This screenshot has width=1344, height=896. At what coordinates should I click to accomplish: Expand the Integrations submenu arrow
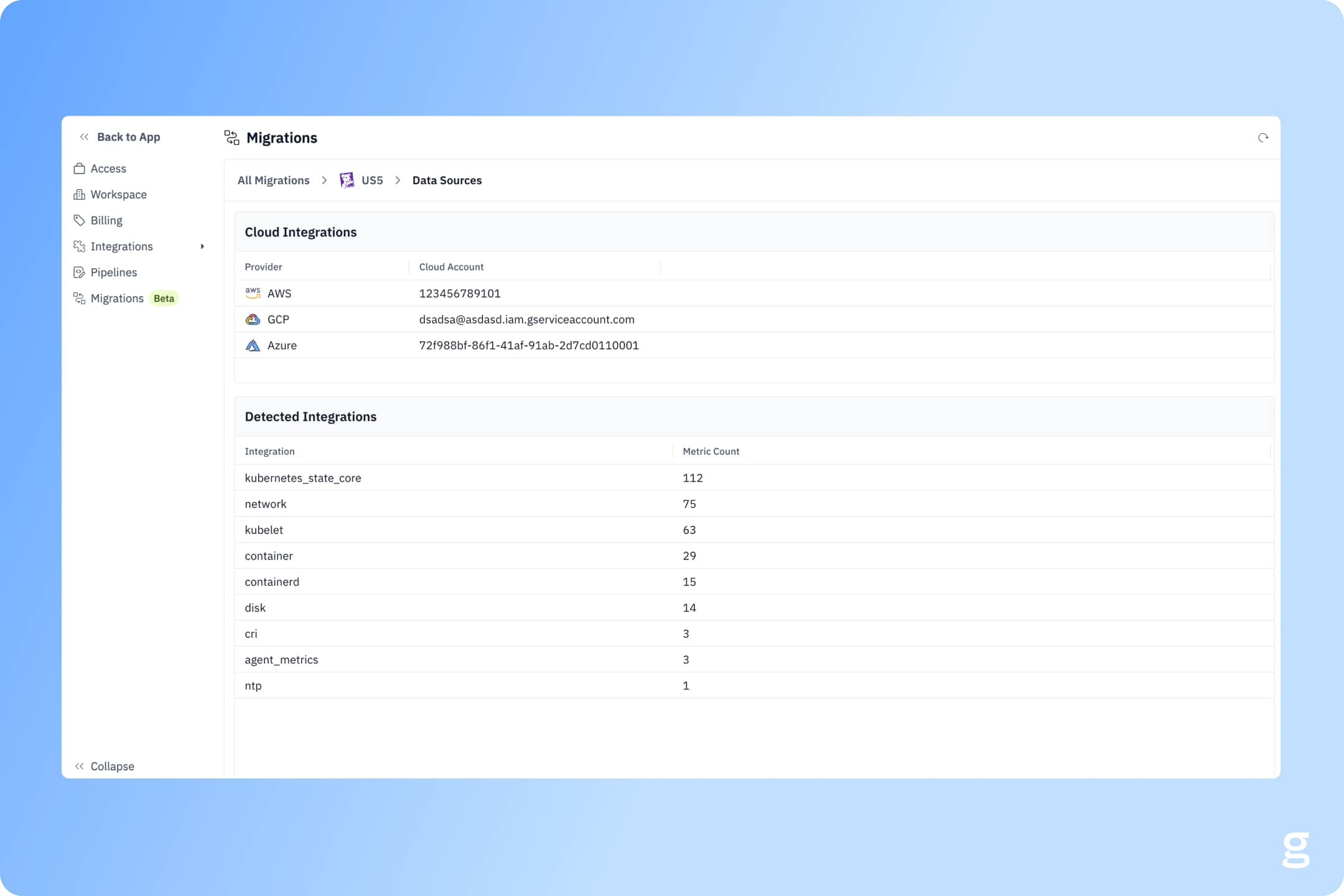click(x=202, y=246)
